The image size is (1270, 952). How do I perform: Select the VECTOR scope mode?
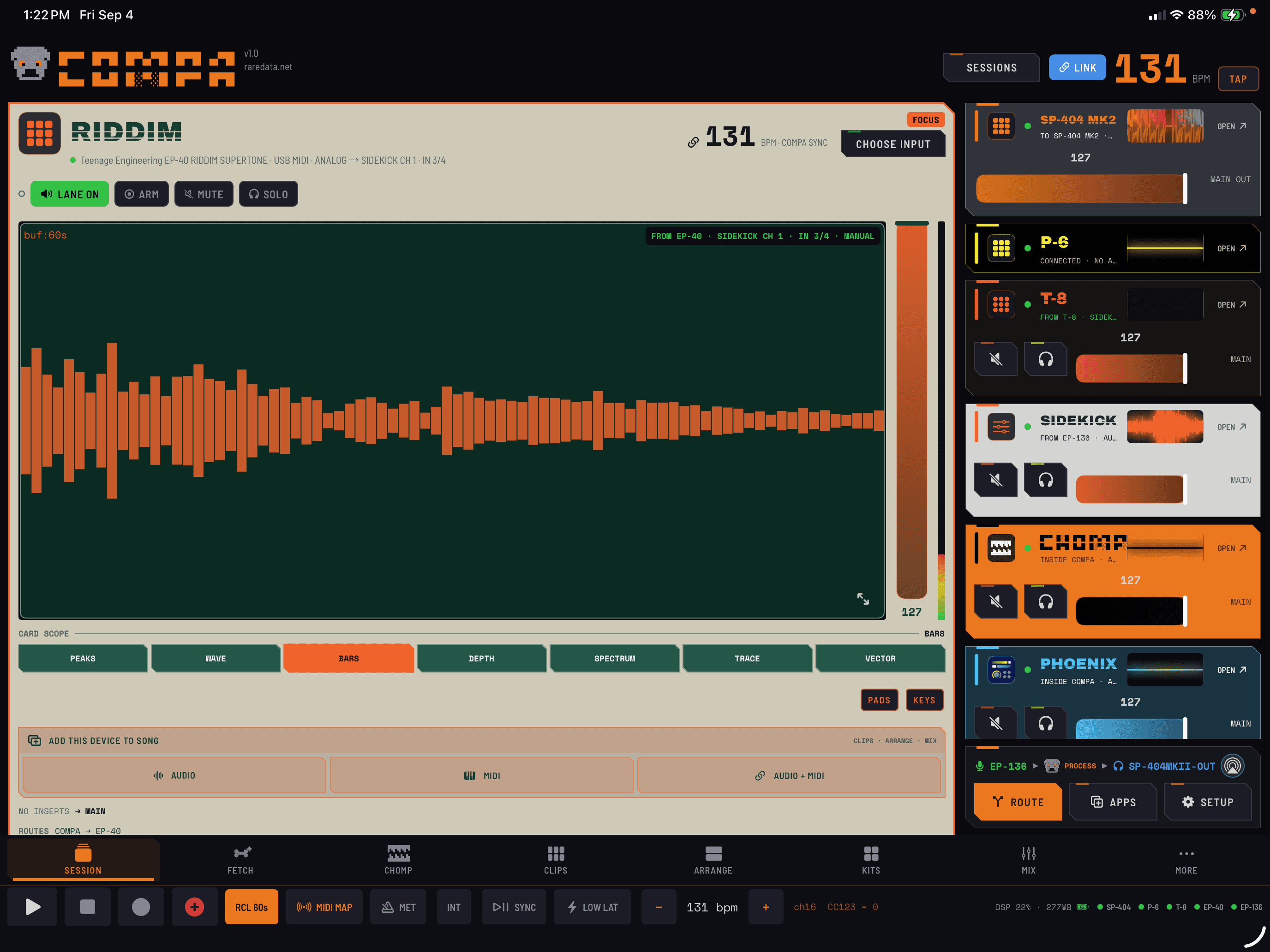click(880, 658)
